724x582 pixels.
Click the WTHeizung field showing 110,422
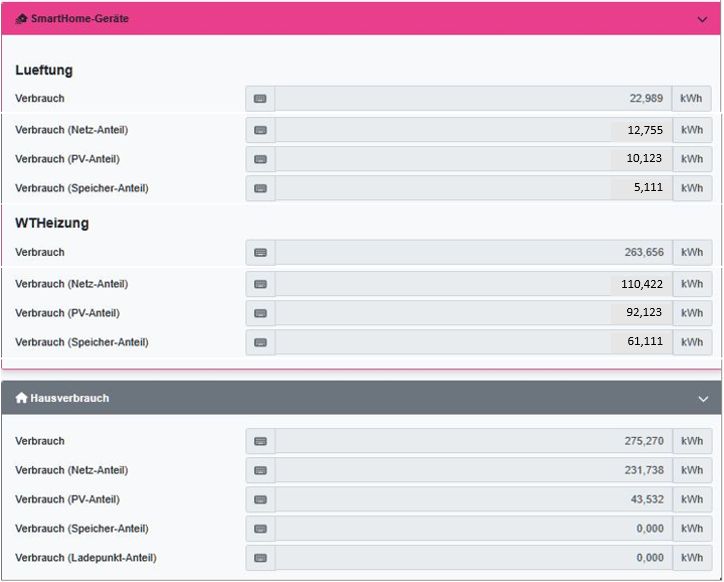pos(473,284)
